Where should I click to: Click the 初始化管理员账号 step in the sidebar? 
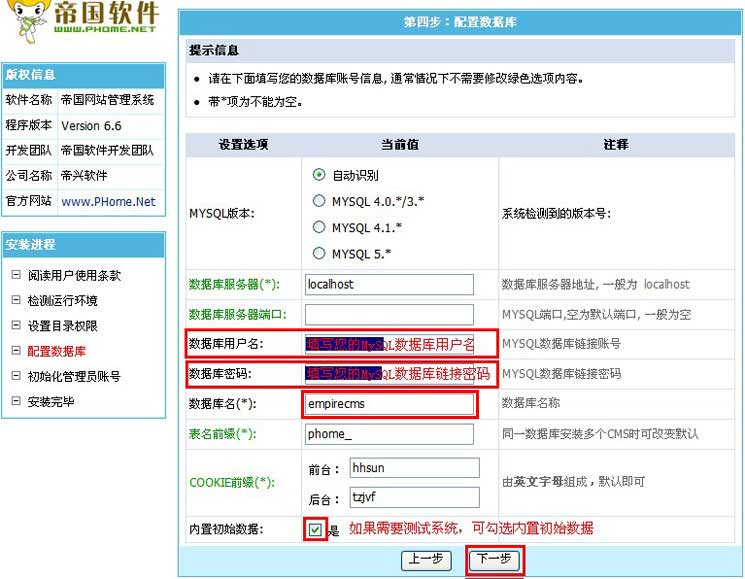click(x=74, y=377)
